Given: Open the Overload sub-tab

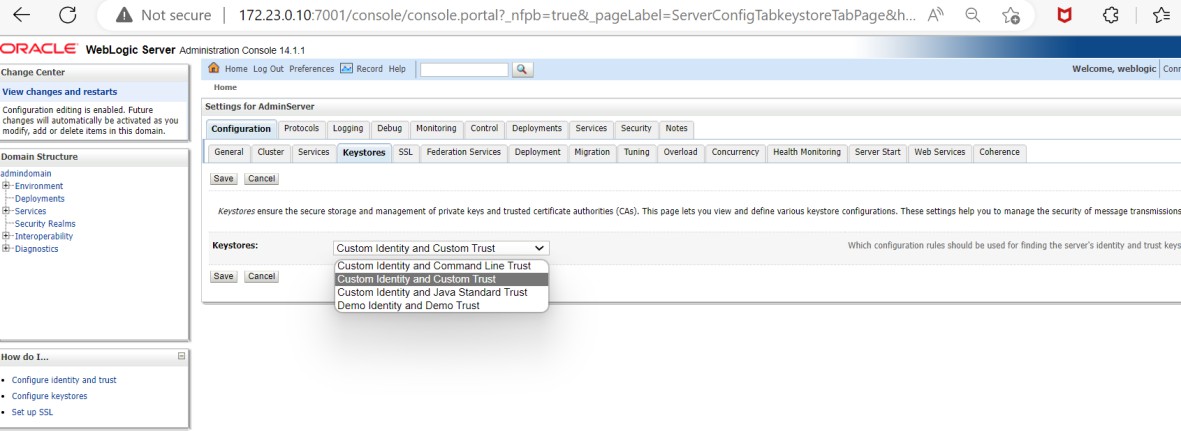Looking at the screenshot, I should (x=680, y=152).
